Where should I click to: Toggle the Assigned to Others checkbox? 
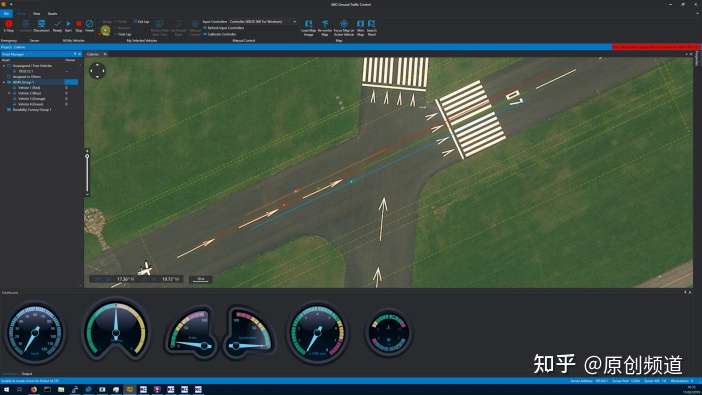pyautogui.click(x=9, y=77)
